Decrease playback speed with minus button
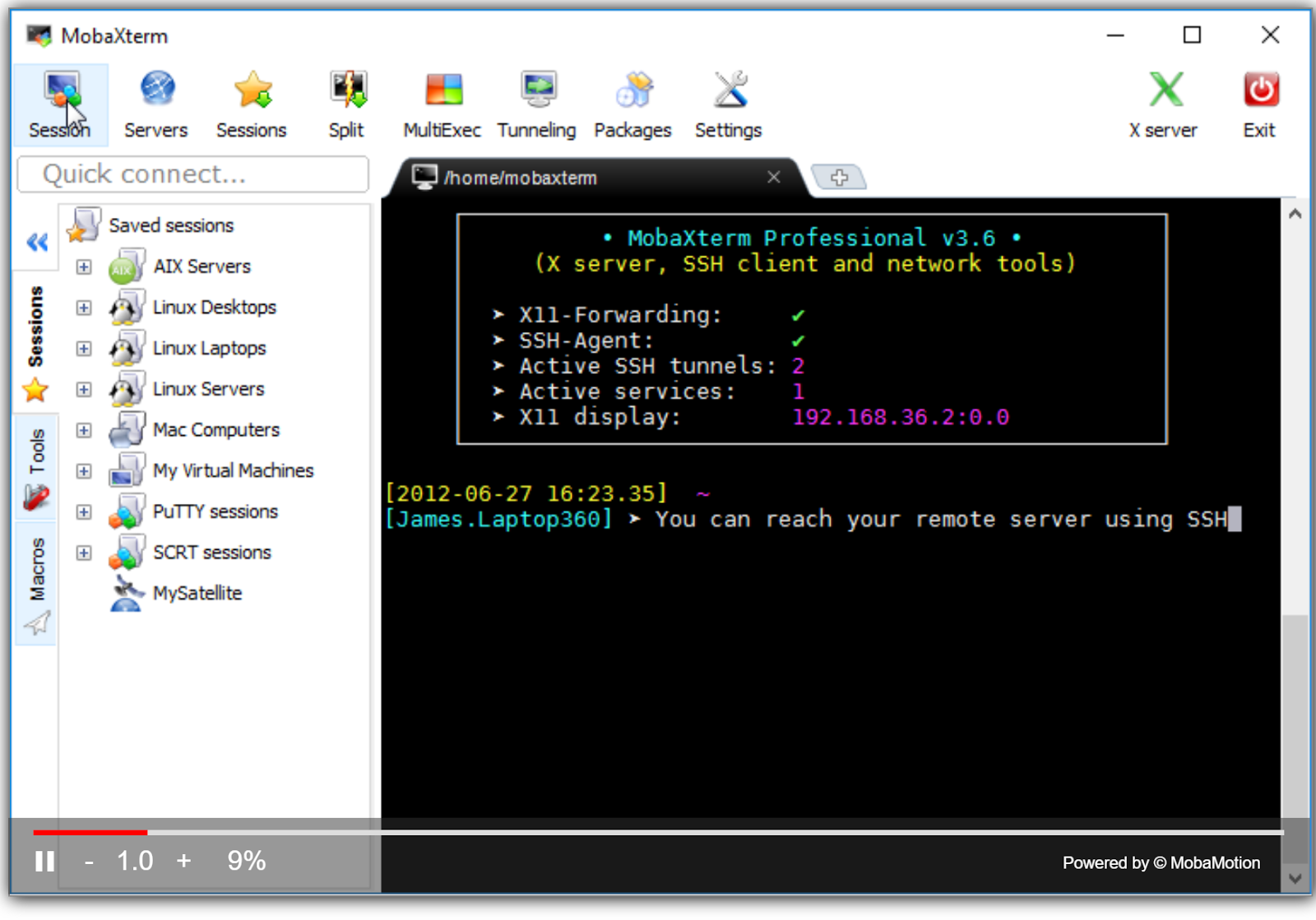This screenshot has height=920, width=1316. tap(89, 861)
